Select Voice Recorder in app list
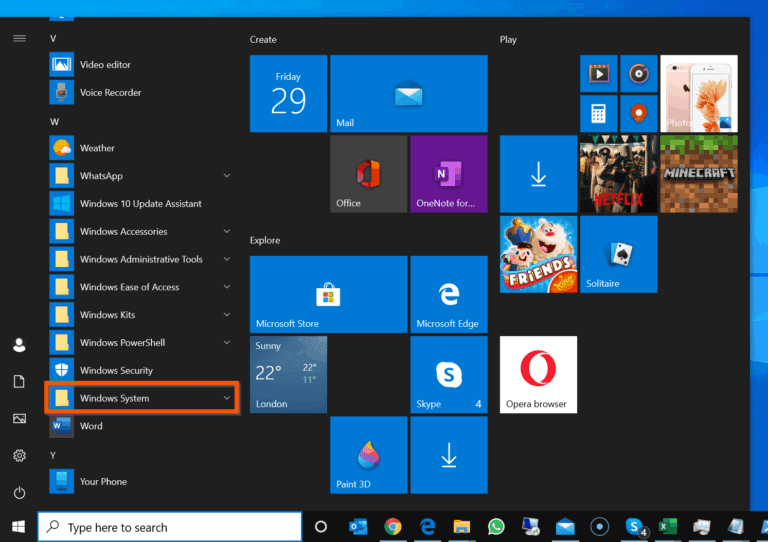The image size is (768, 542). pos(110,92)
